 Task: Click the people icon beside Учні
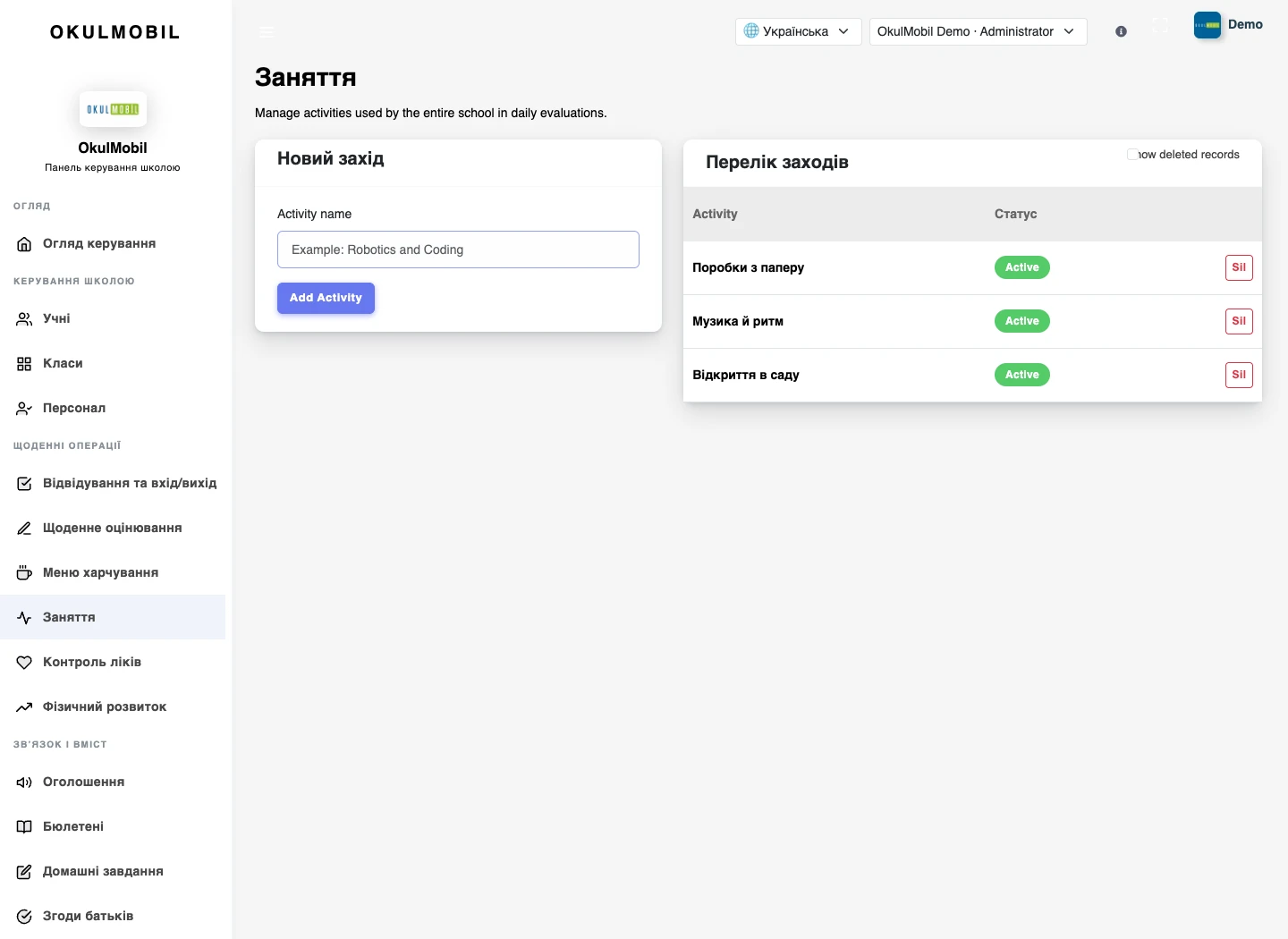point(24,319)
